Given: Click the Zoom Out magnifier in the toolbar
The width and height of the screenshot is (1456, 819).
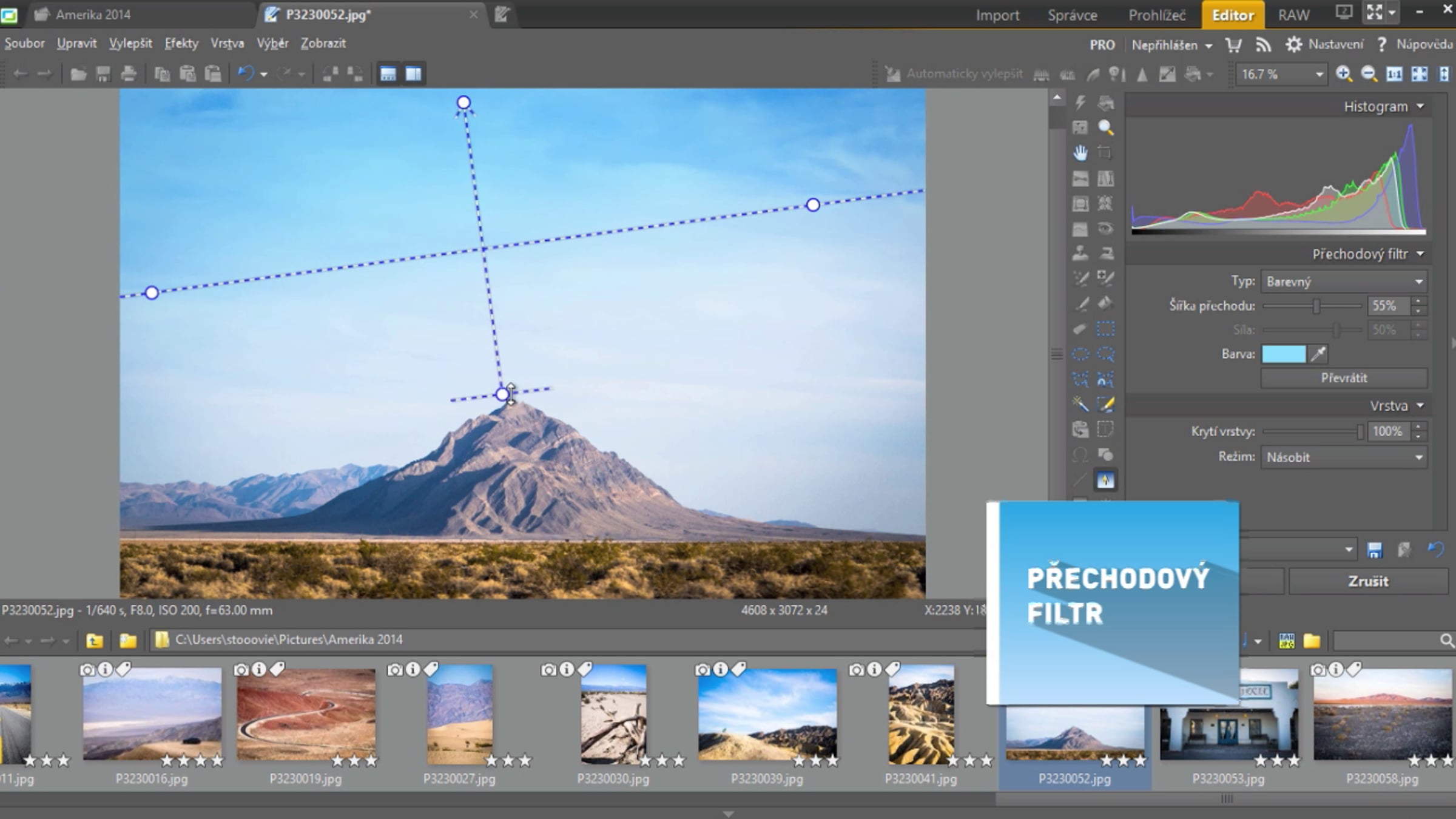Looking at the screenshot, I should pyautogui.click(x=1369, y=74).
